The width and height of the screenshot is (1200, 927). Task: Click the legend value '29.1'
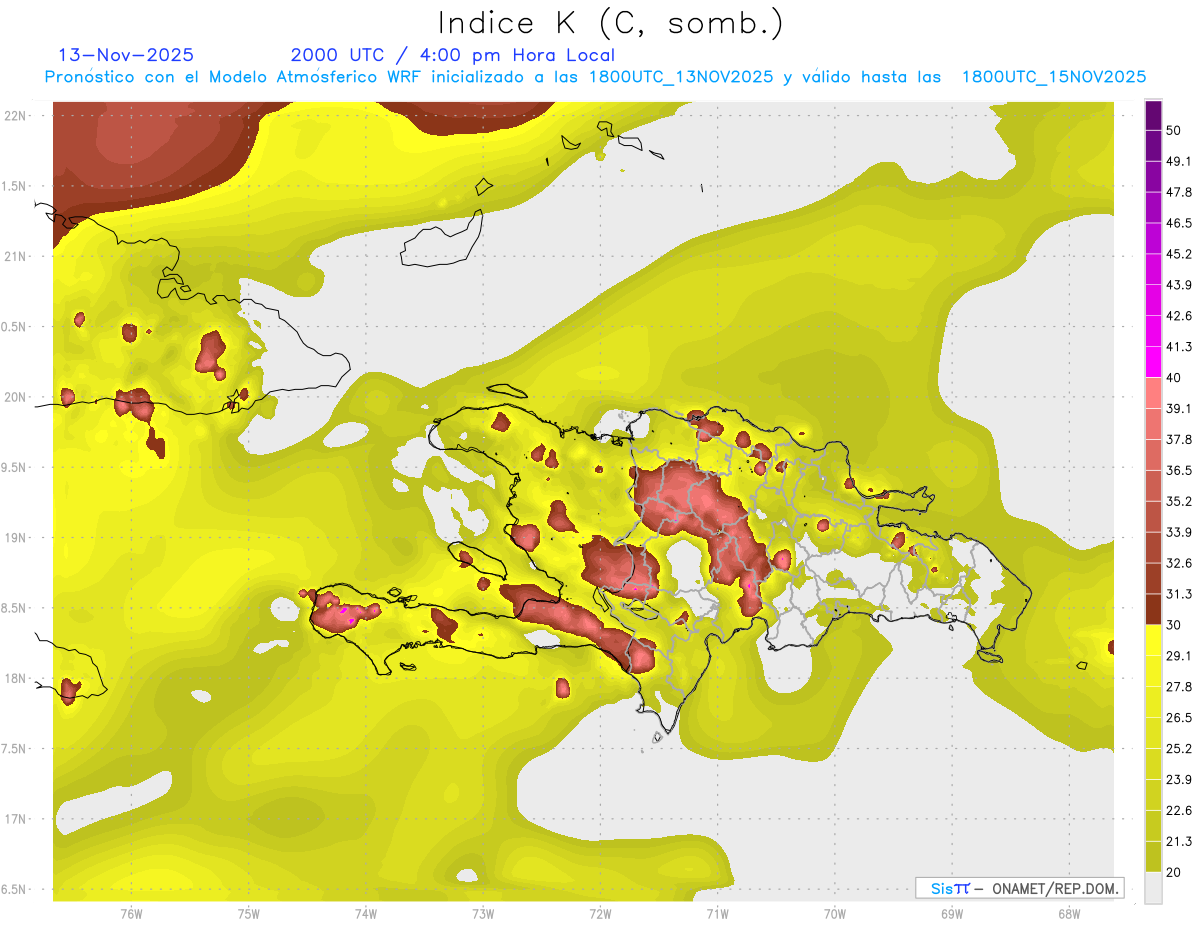point(1179,656)
